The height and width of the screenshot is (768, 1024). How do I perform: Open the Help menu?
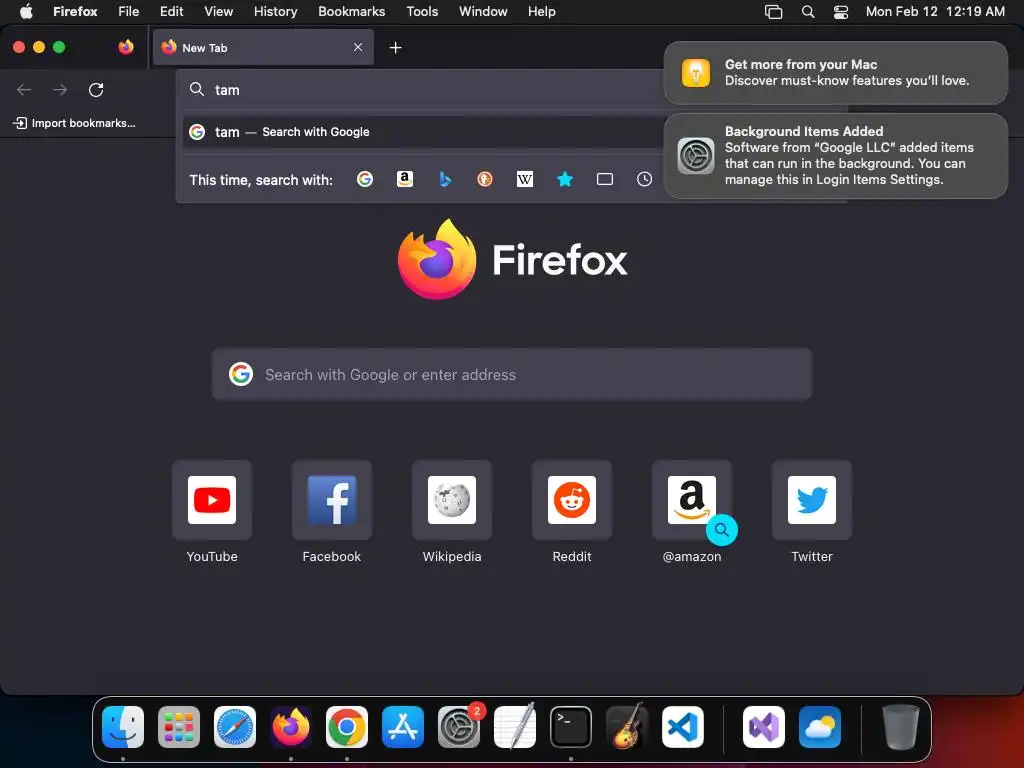[x=541, y=11]
